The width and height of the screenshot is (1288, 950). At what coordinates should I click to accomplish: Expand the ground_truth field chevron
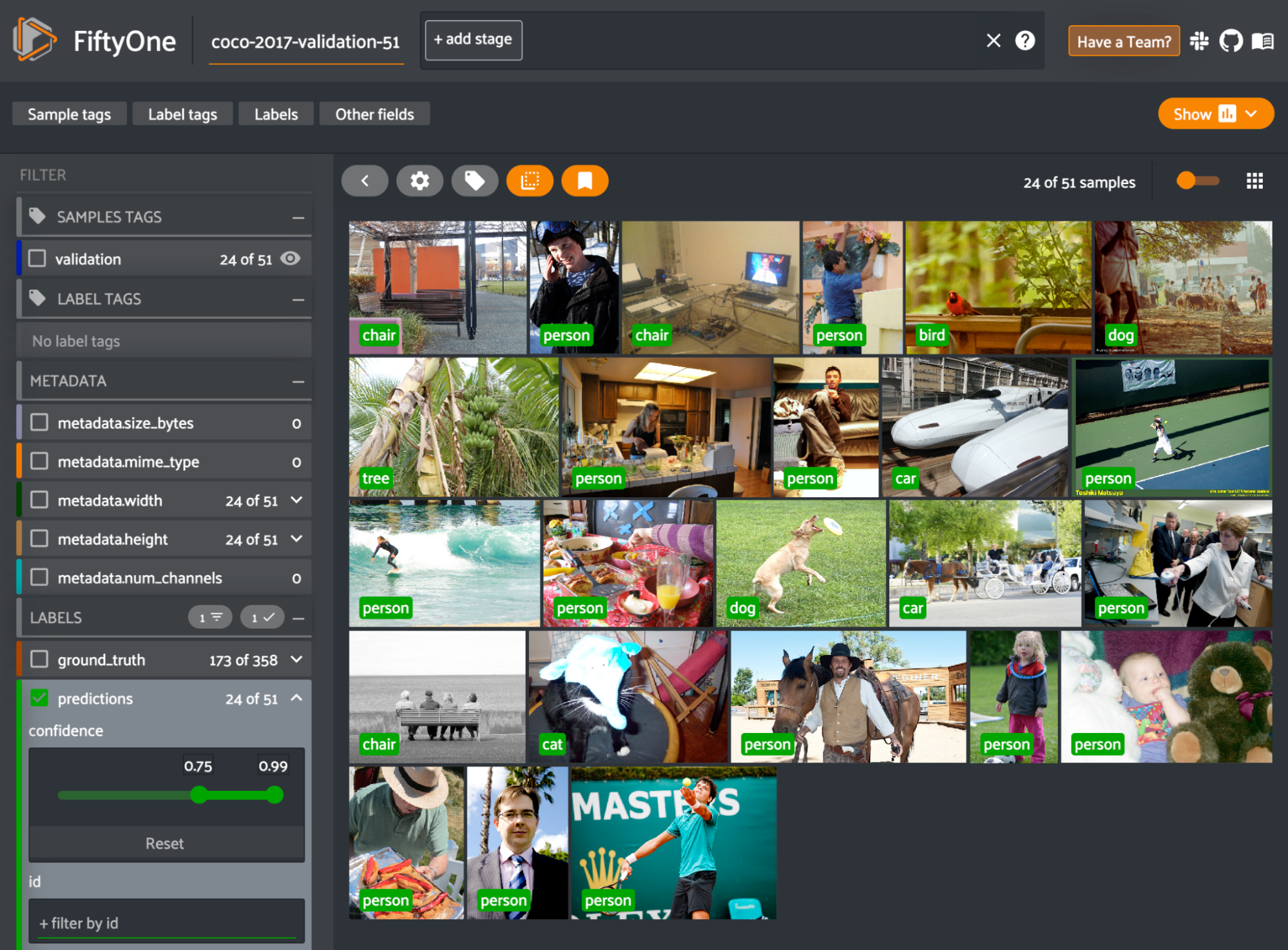click(x=297, y=660)
